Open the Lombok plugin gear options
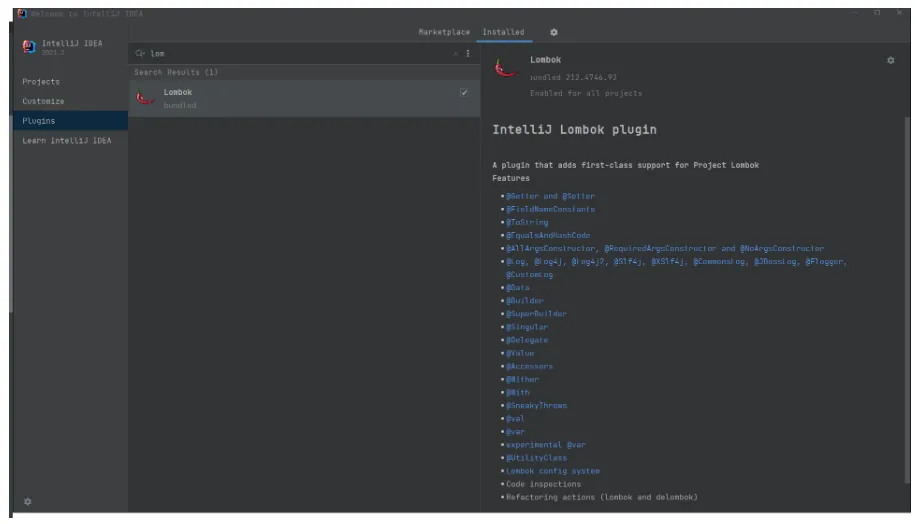The height and width of the screenshot is (524, 917). pos(890,60)
